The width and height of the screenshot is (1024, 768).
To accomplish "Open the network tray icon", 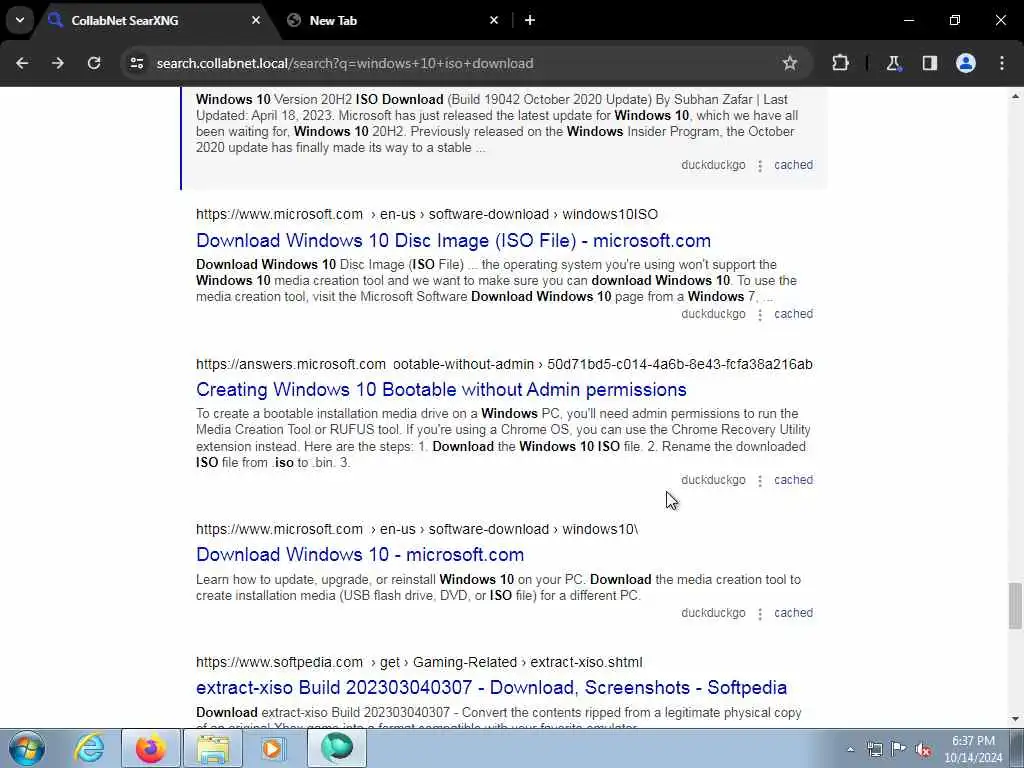I will coord(874,749).
